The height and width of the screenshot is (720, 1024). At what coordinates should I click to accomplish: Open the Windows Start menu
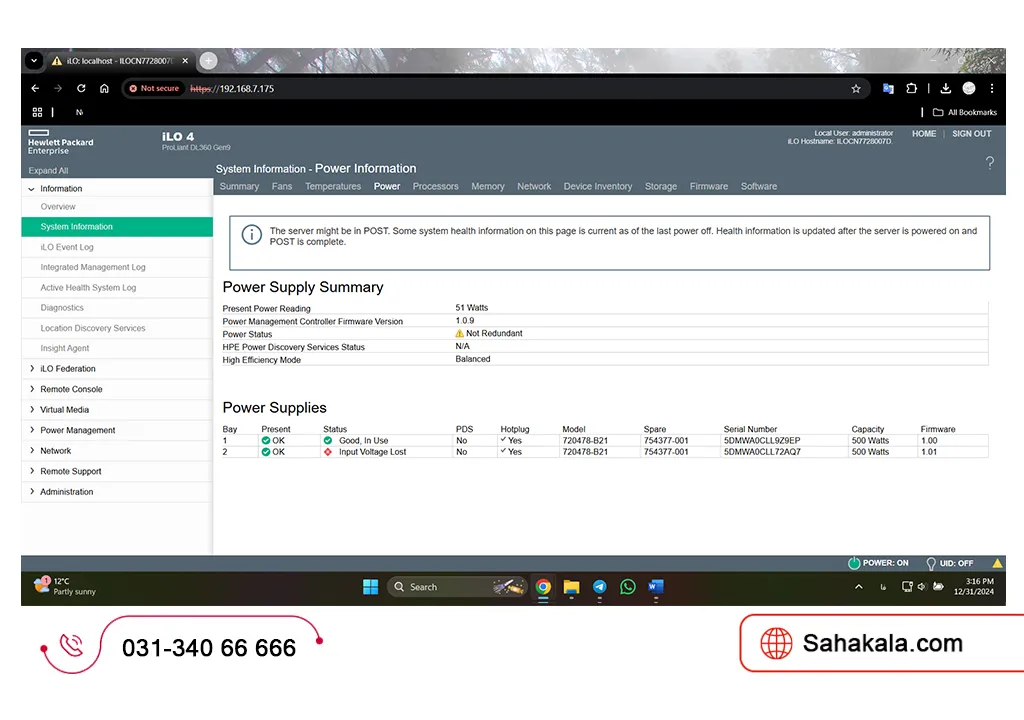[370, 587]
